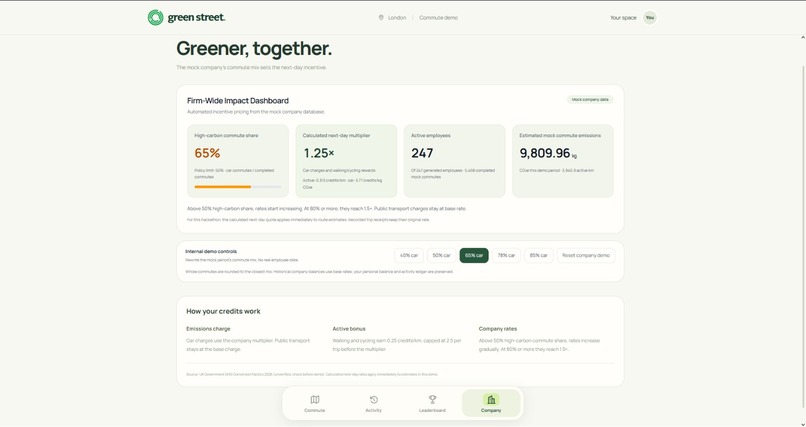Select the 78% car demo preset
The height and width of the screenshot is (427, 806).
tap(506, 255)
